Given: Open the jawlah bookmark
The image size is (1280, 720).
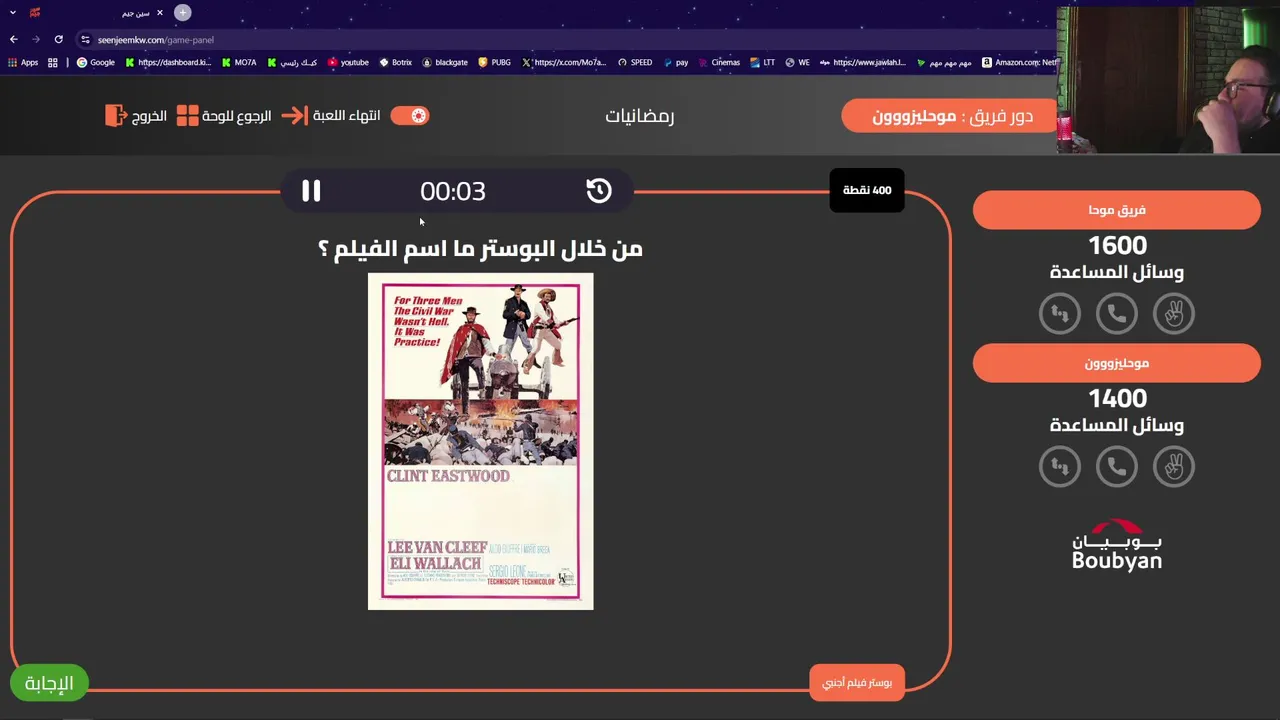Looking at the screenshot, I should 863,62.
